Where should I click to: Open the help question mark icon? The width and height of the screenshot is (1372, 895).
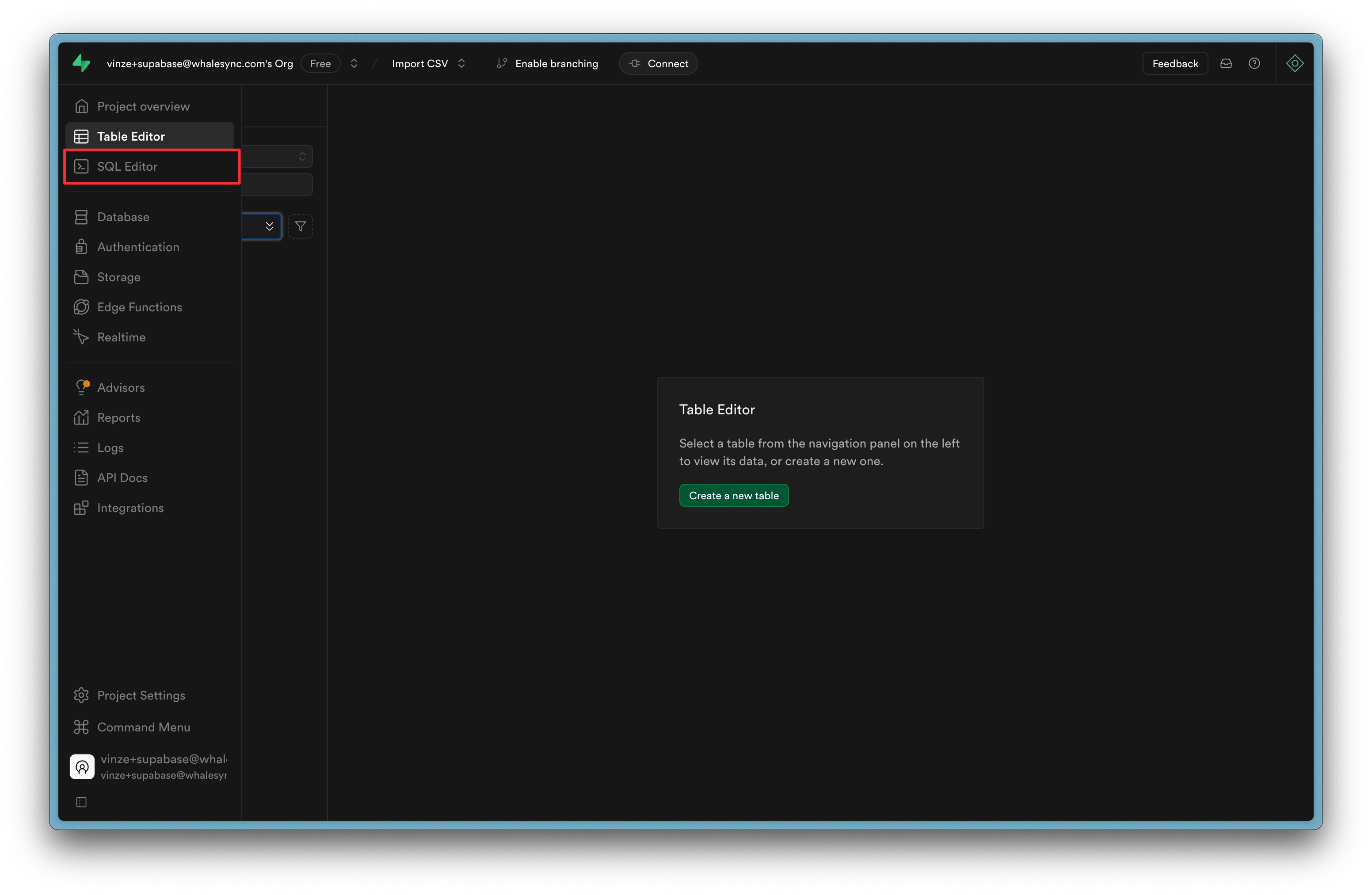1254,63
